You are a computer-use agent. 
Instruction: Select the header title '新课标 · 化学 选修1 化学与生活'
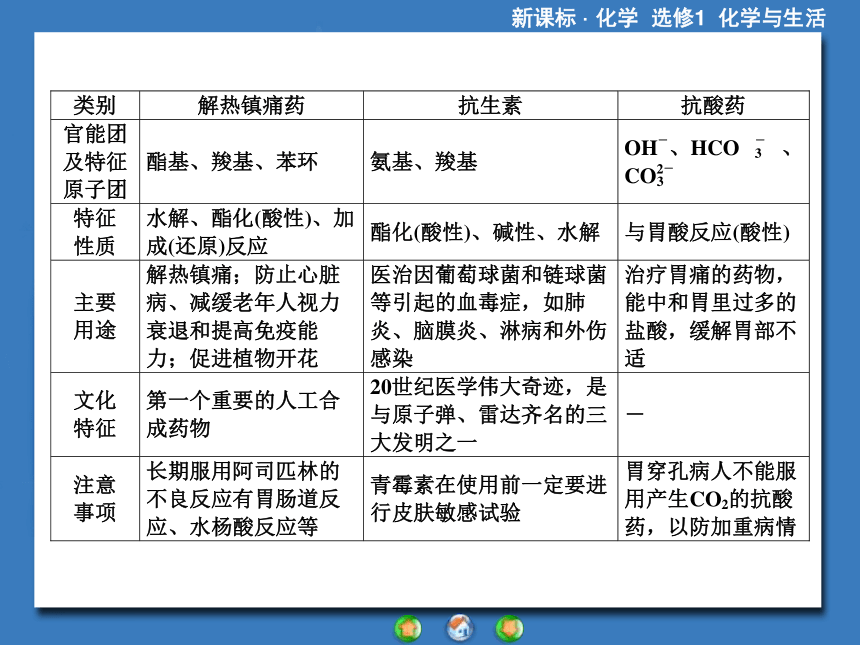(x=668, y=18)
